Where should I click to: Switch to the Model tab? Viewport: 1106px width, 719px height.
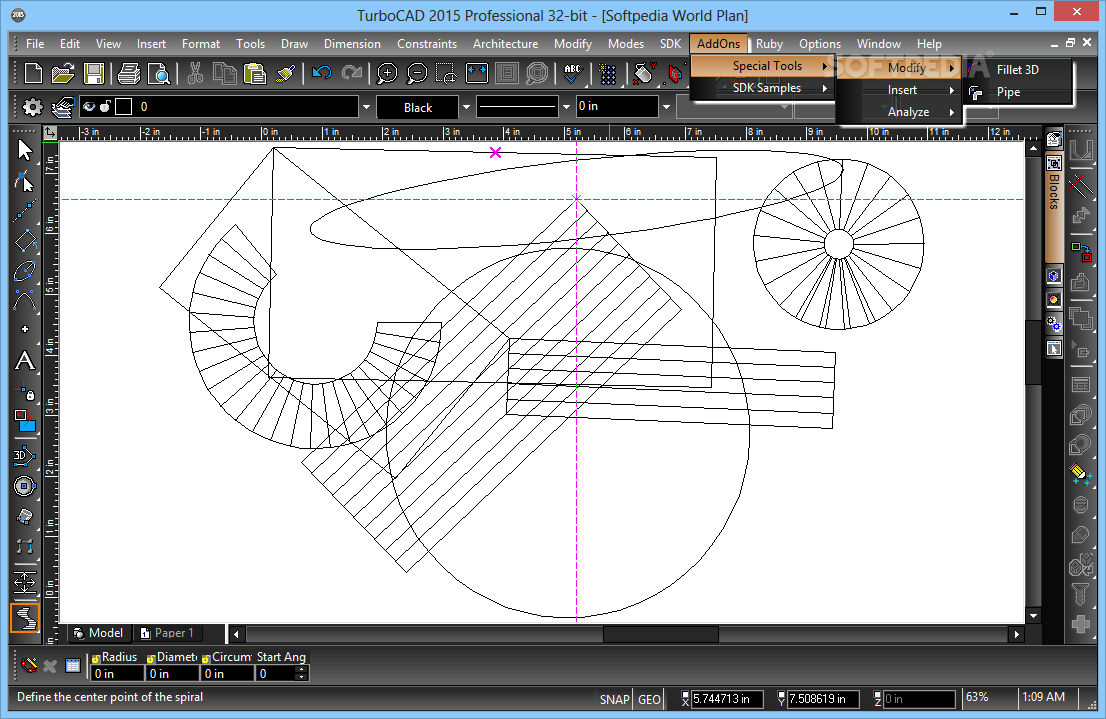(x=99, y=633)
